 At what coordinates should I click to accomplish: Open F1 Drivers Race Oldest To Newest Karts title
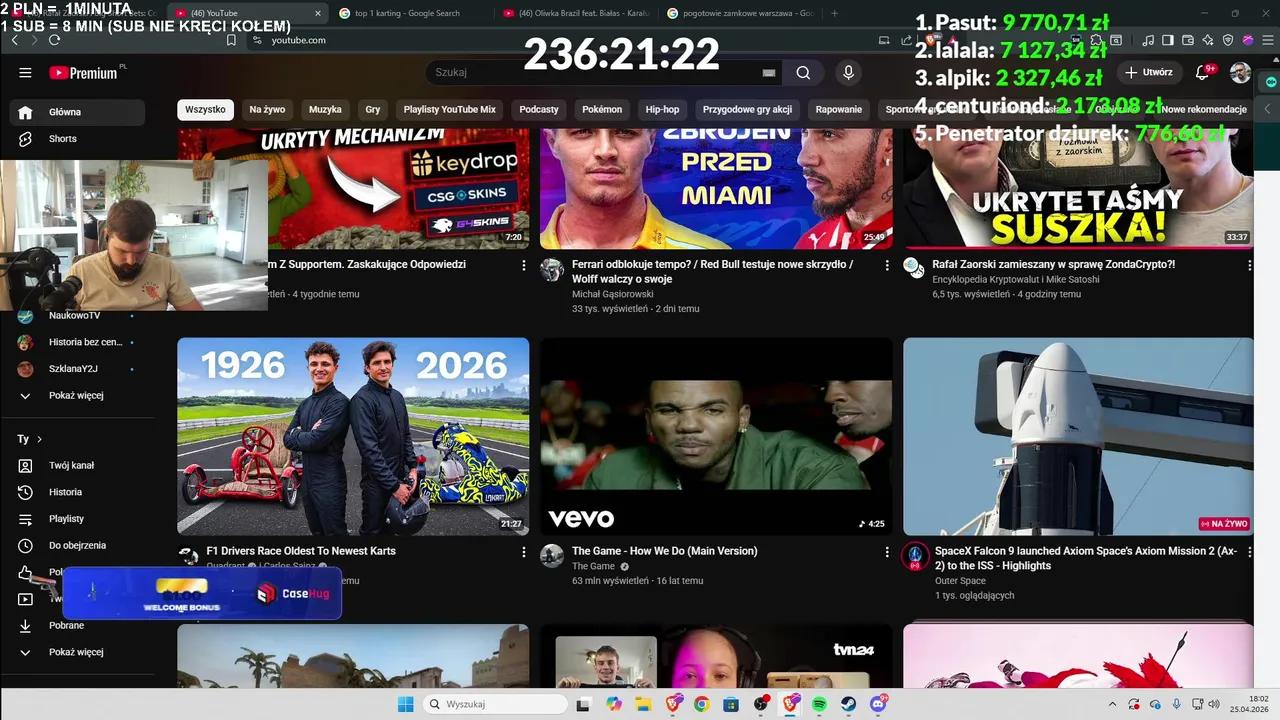click(x=301, y=551)
